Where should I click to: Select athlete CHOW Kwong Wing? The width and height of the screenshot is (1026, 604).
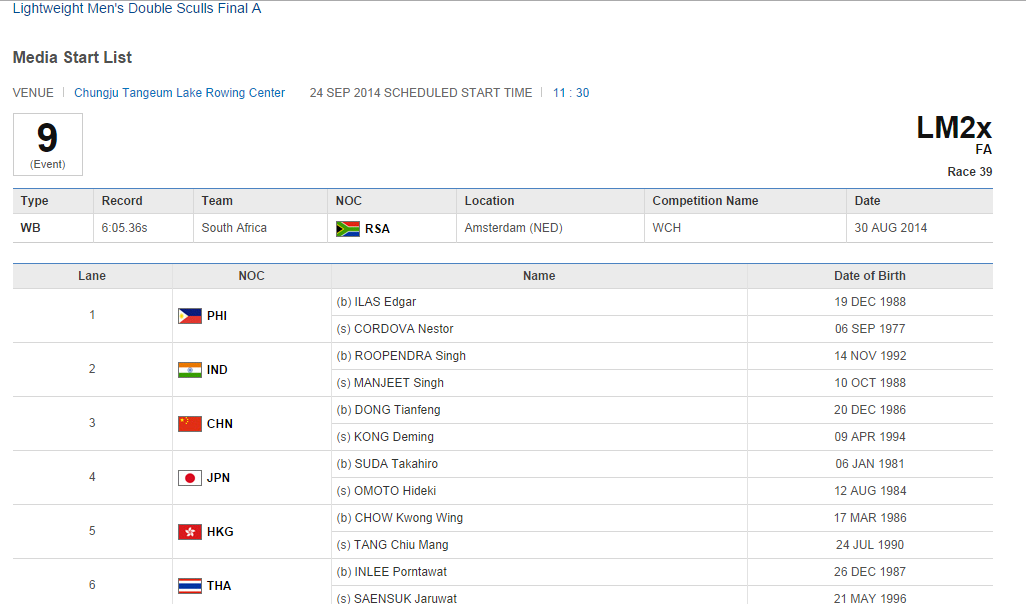pos(408,518)
